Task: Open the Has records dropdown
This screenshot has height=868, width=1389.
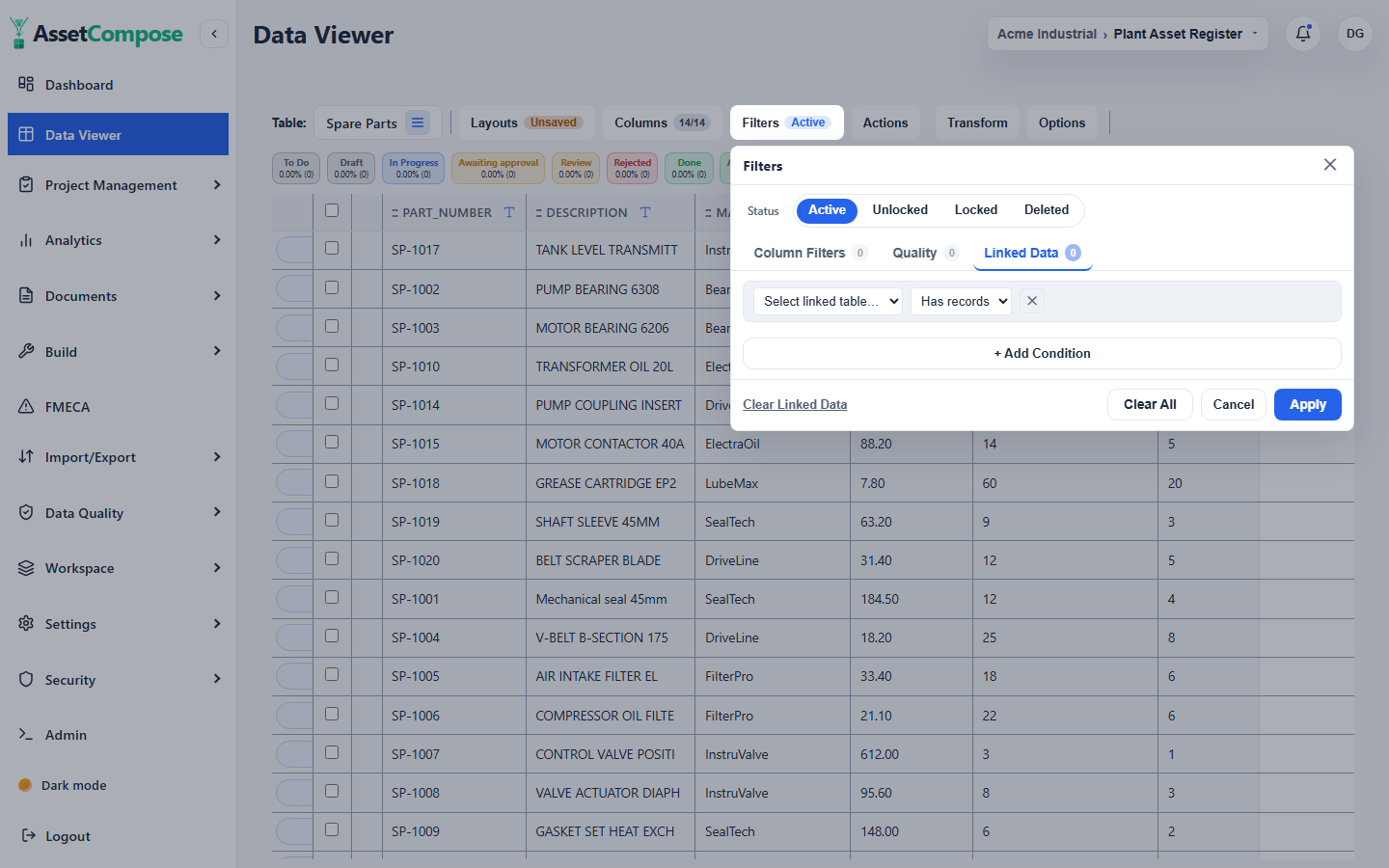Action: (961, 301)
